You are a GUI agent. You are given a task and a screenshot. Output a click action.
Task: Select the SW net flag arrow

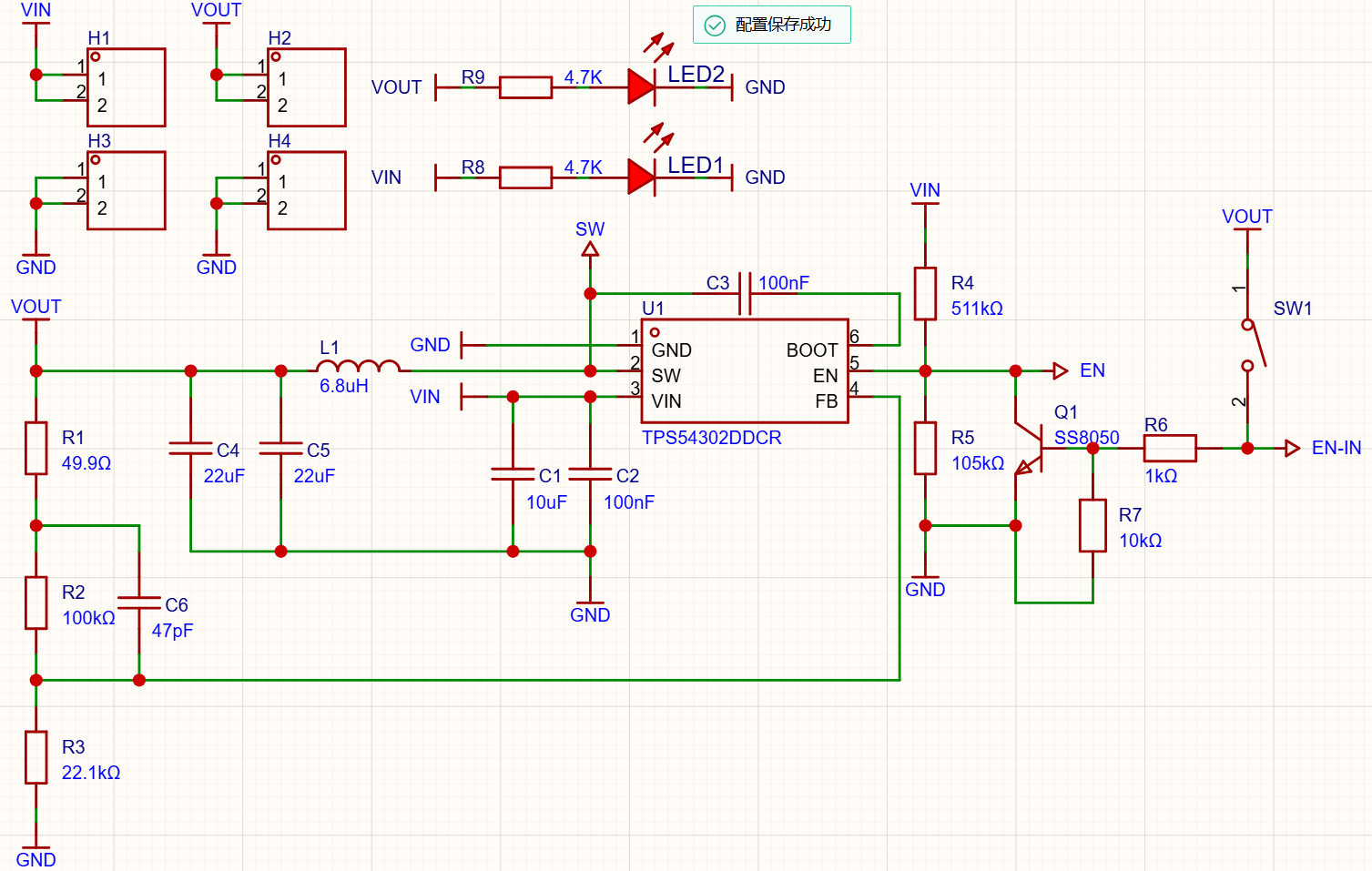pos(590,249)
